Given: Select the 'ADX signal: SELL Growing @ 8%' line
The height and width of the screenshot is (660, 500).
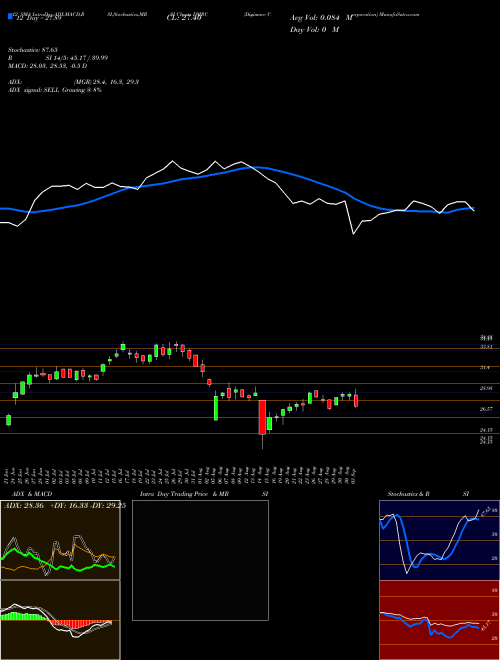Looking at the screenshot, I should (55, 90).
